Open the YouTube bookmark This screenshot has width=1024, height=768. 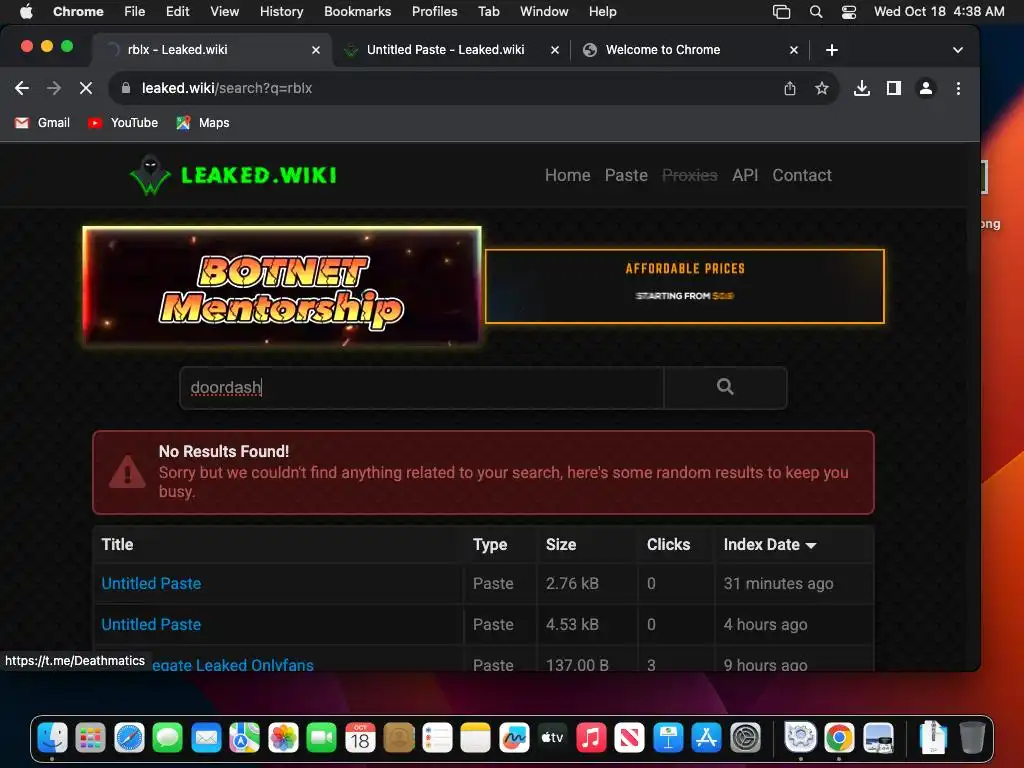click(x=123, y=123)
